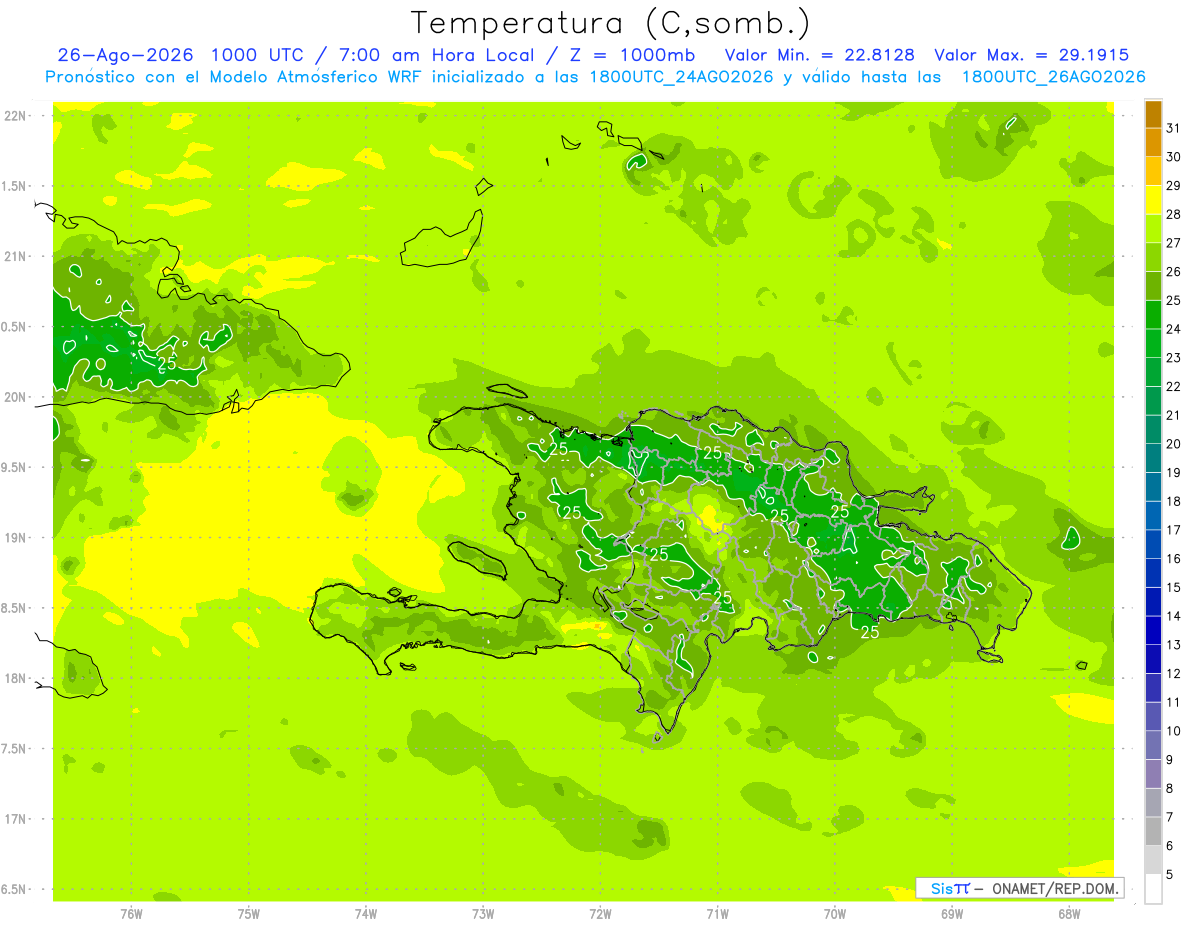Click the '74W' longitude axis label
This screenshot has width=1200, height=927.
pos(366,913)
